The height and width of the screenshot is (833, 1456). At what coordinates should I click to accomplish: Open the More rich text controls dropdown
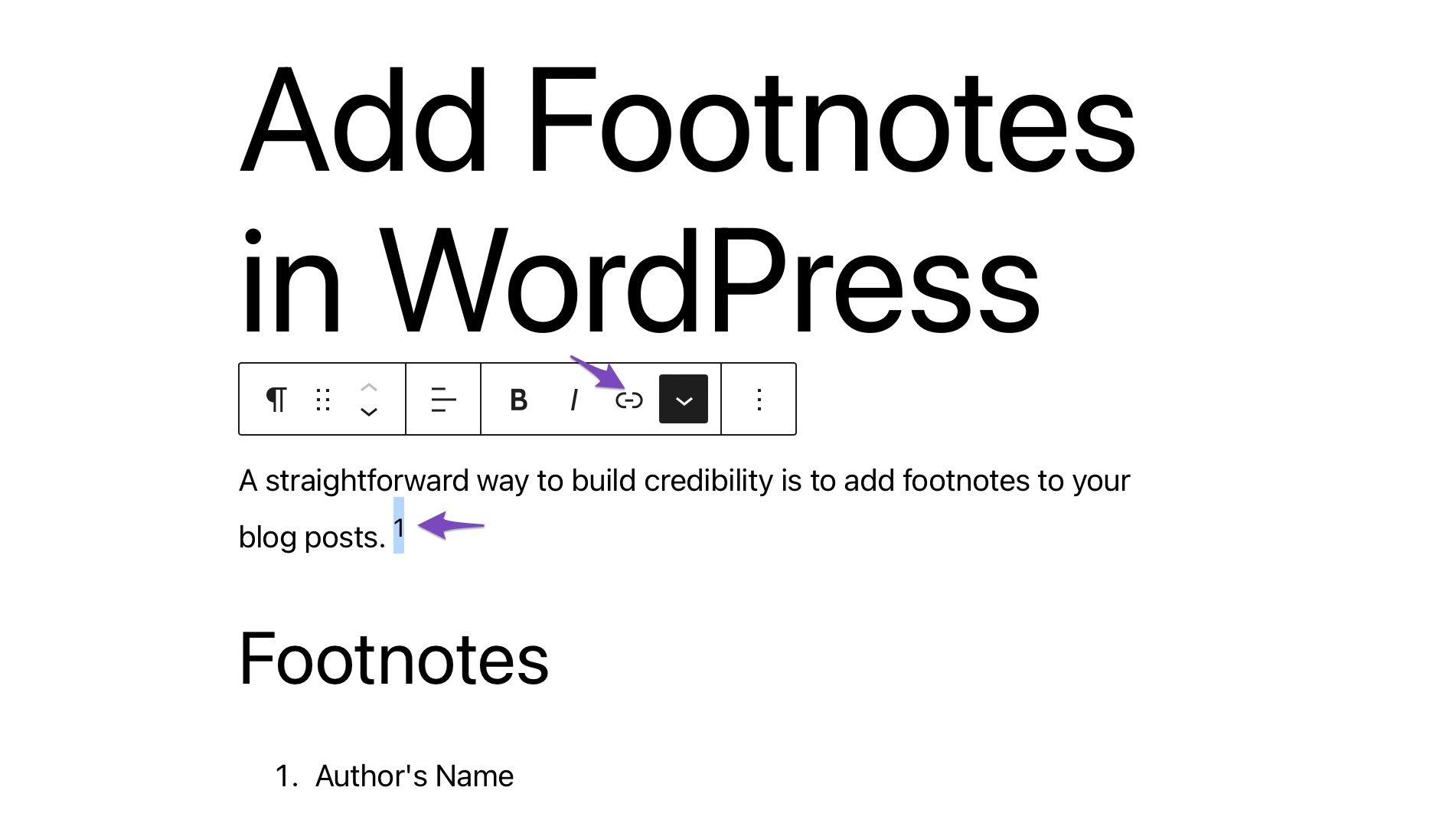tap(684, 399)
